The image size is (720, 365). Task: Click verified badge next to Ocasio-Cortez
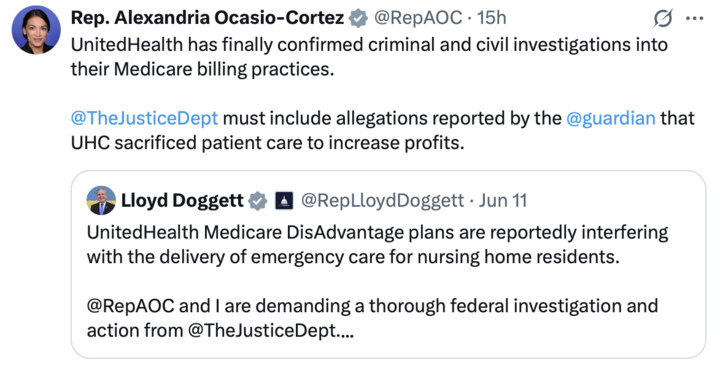click(358, 18)
